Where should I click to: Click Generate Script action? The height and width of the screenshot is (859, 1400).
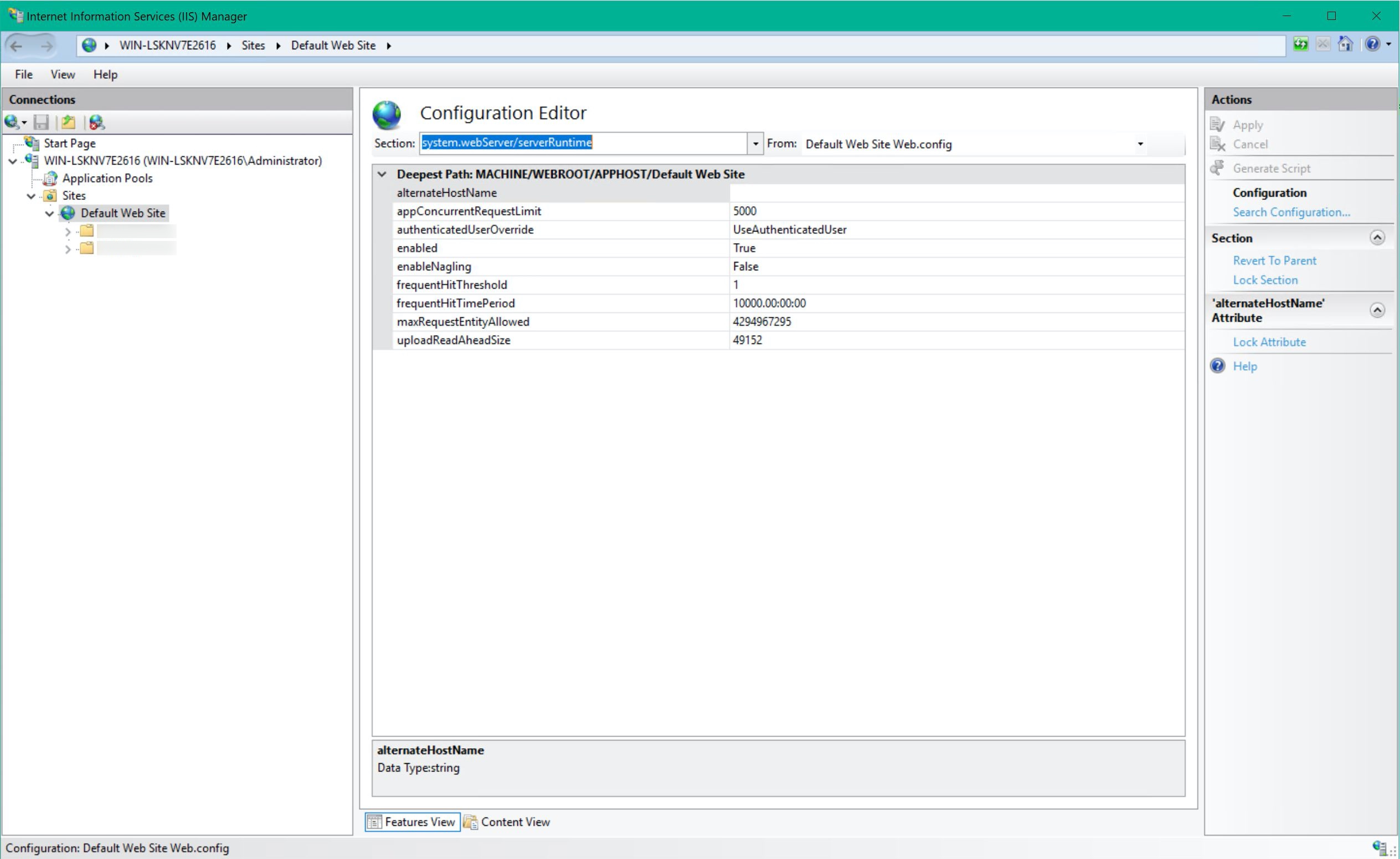[x=1272, y=168]
